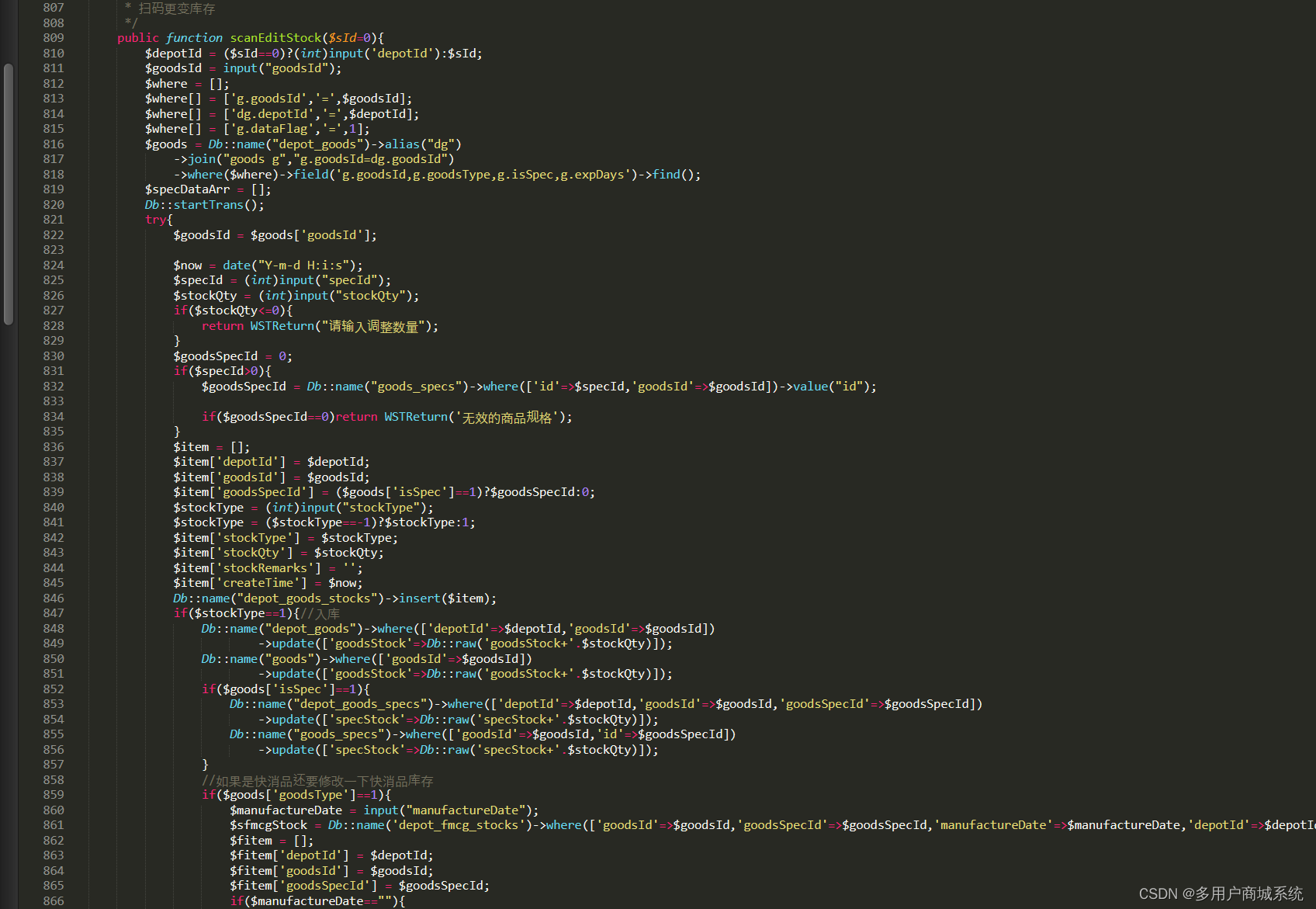The height and width of the screenshot is (909, 1316).
Task: Click line number 821 in the gutter
Action: tap(54, 220)
